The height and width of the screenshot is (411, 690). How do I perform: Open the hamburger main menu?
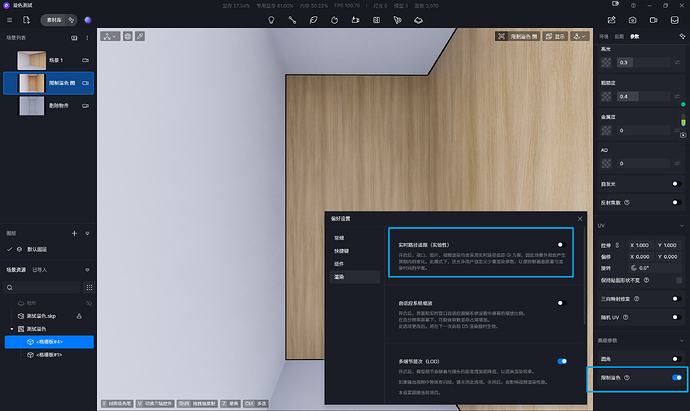point(10,20)
